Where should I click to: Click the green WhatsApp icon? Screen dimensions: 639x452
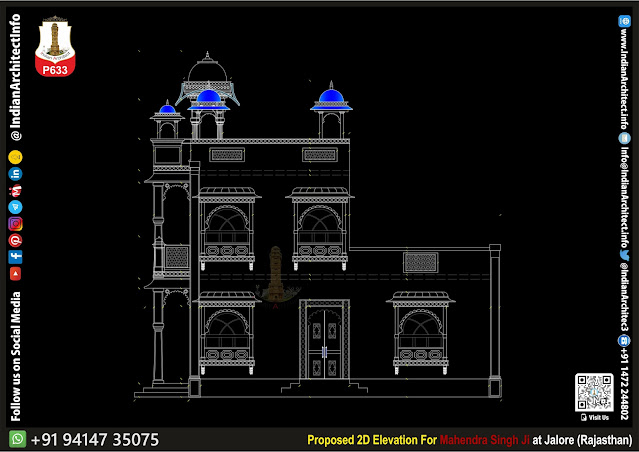[x=17, y=439]
